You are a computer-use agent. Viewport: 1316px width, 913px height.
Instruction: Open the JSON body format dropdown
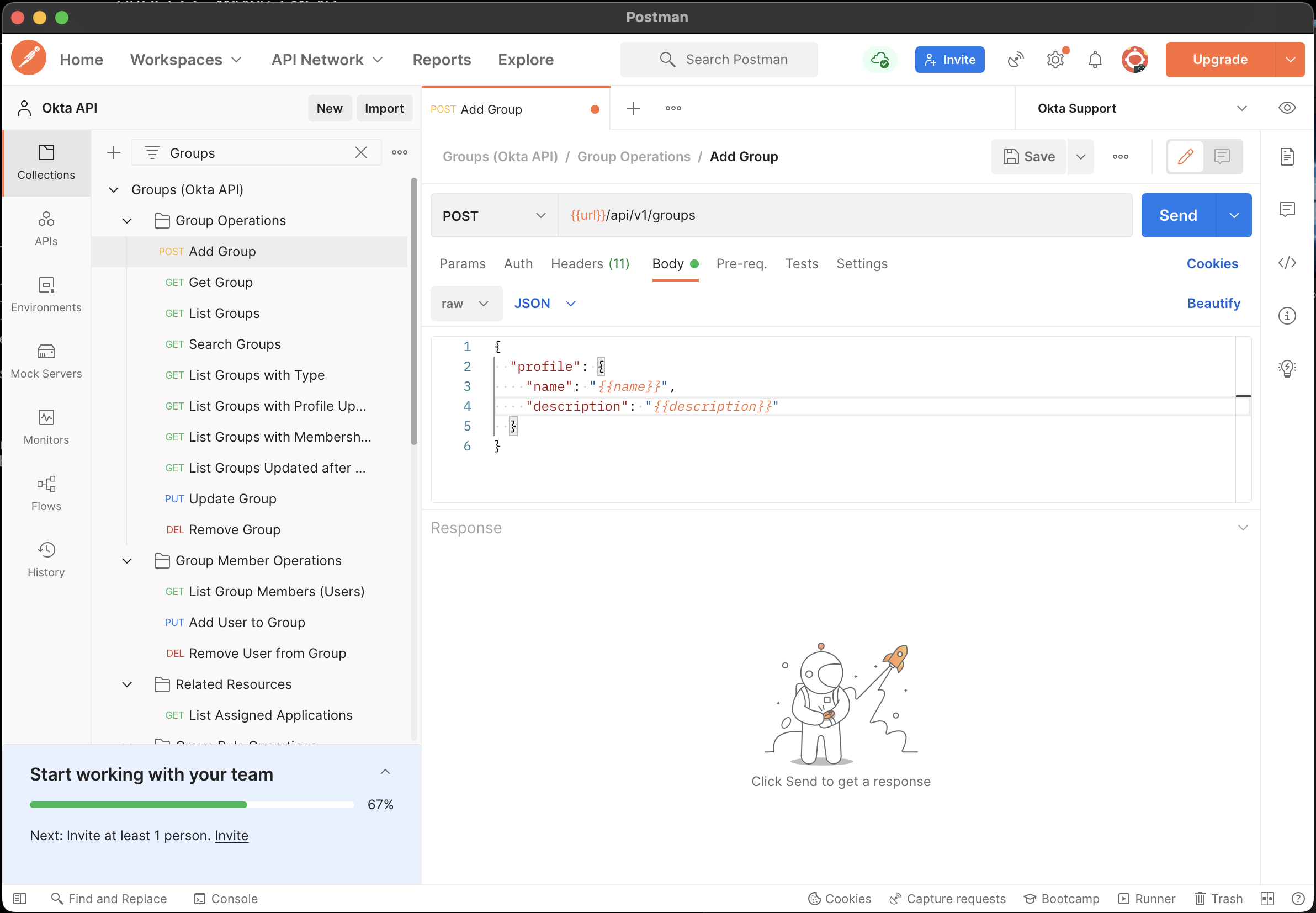[x=544, y=304]
